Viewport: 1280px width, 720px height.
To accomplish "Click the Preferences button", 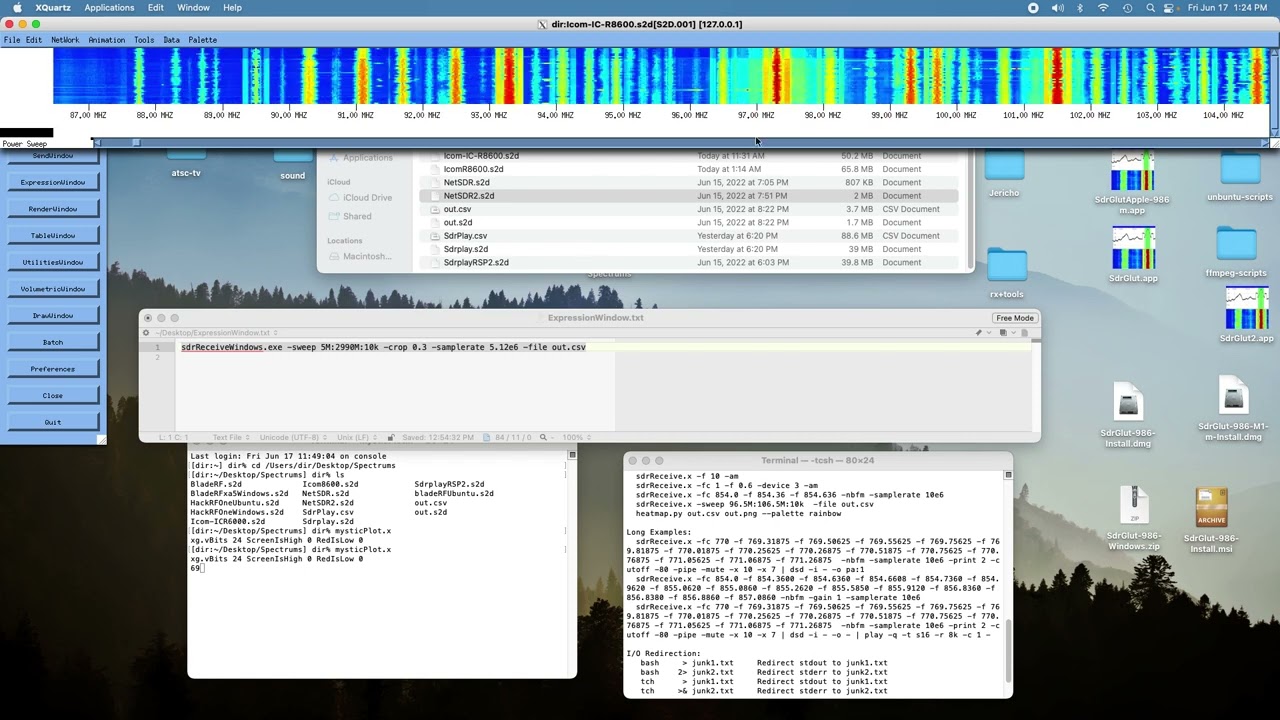I will tap(53, 369).
